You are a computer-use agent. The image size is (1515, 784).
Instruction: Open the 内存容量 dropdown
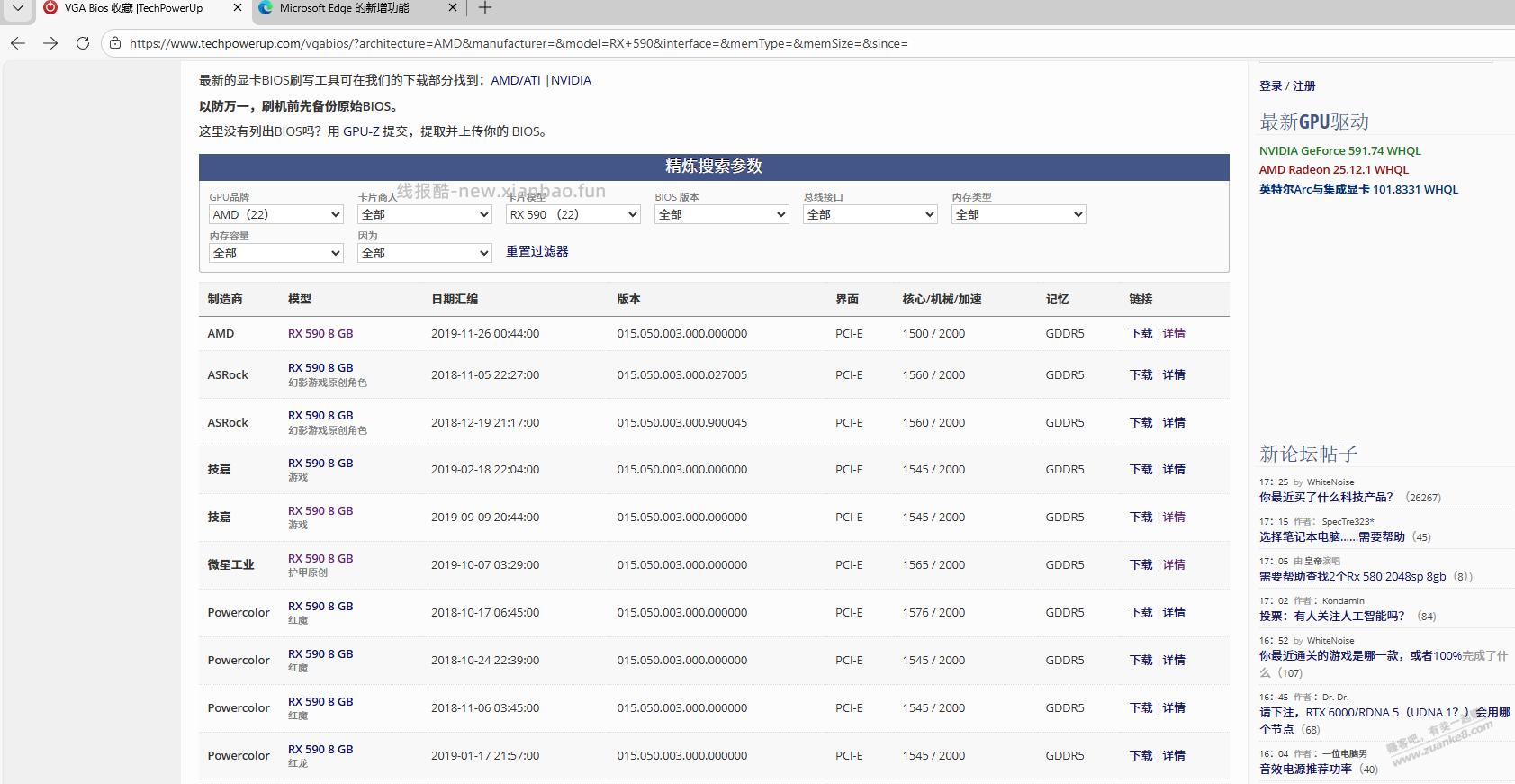275,253
